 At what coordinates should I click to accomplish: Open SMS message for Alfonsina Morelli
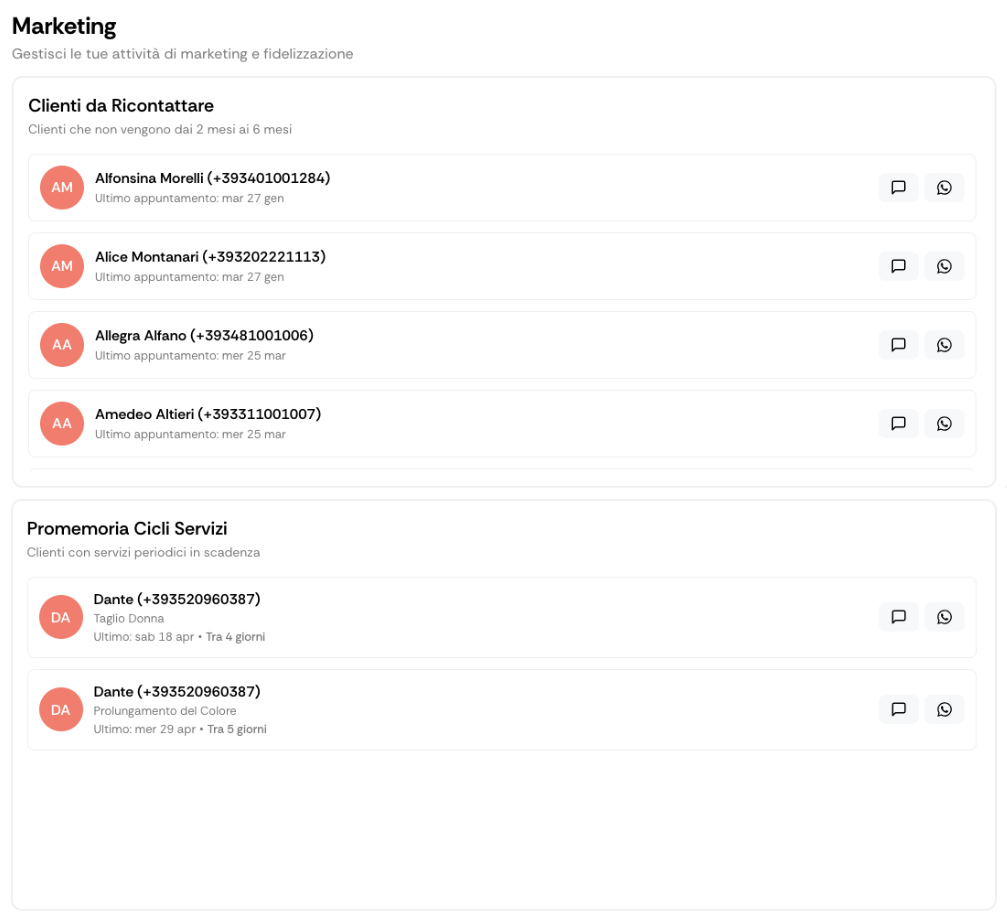pyautogui.click(x=898, y=187)
